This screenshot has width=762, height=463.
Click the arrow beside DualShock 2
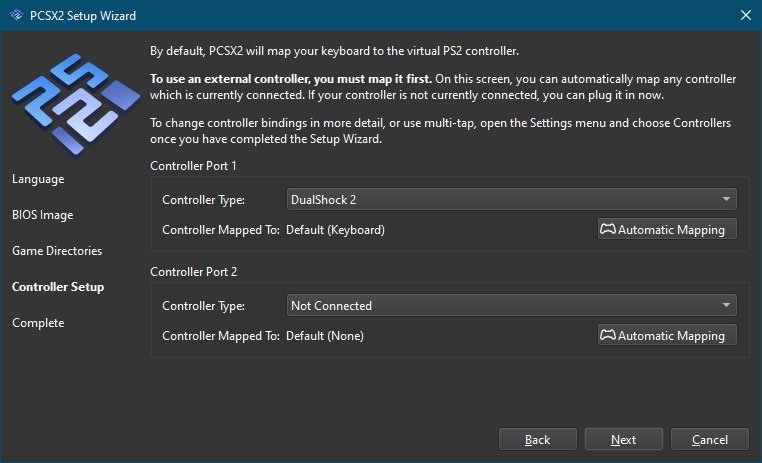pos(725,199)
